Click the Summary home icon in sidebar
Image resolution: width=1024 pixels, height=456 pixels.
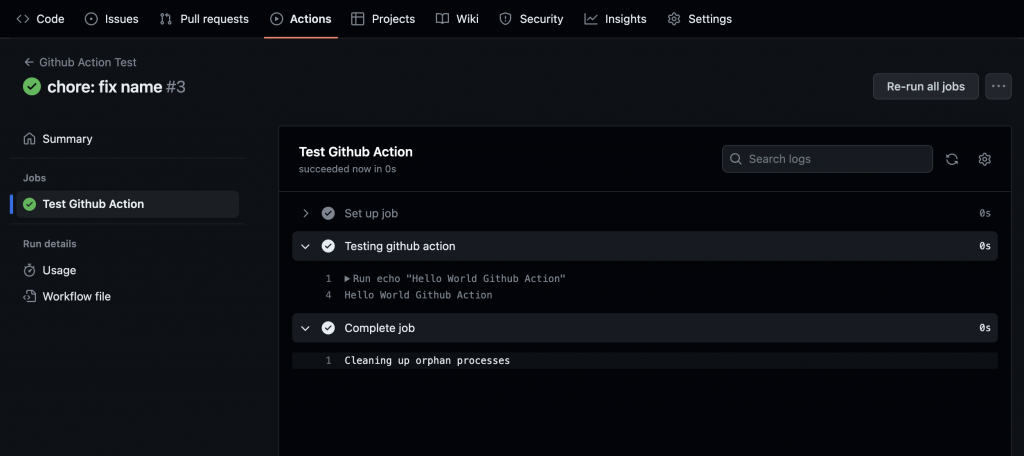[30, 139]
